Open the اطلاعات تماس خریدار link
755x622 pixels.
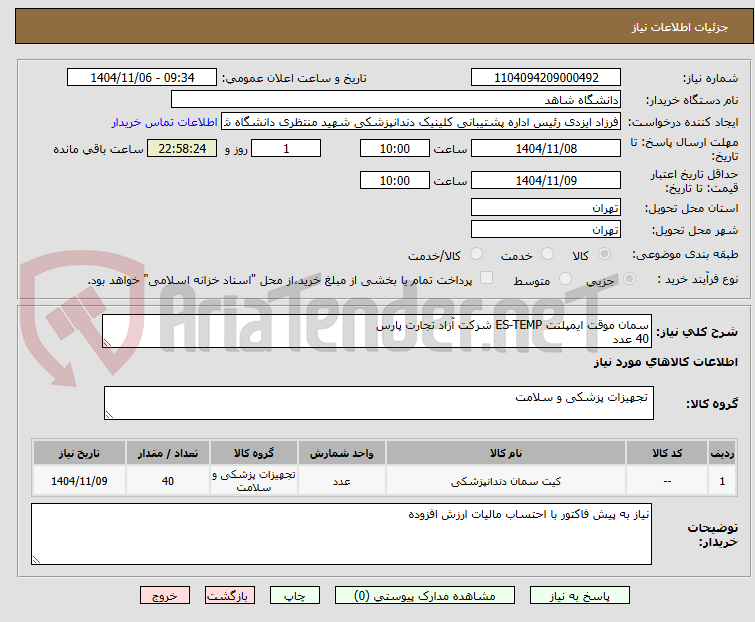pyautogui.click(x=165, y=122)
